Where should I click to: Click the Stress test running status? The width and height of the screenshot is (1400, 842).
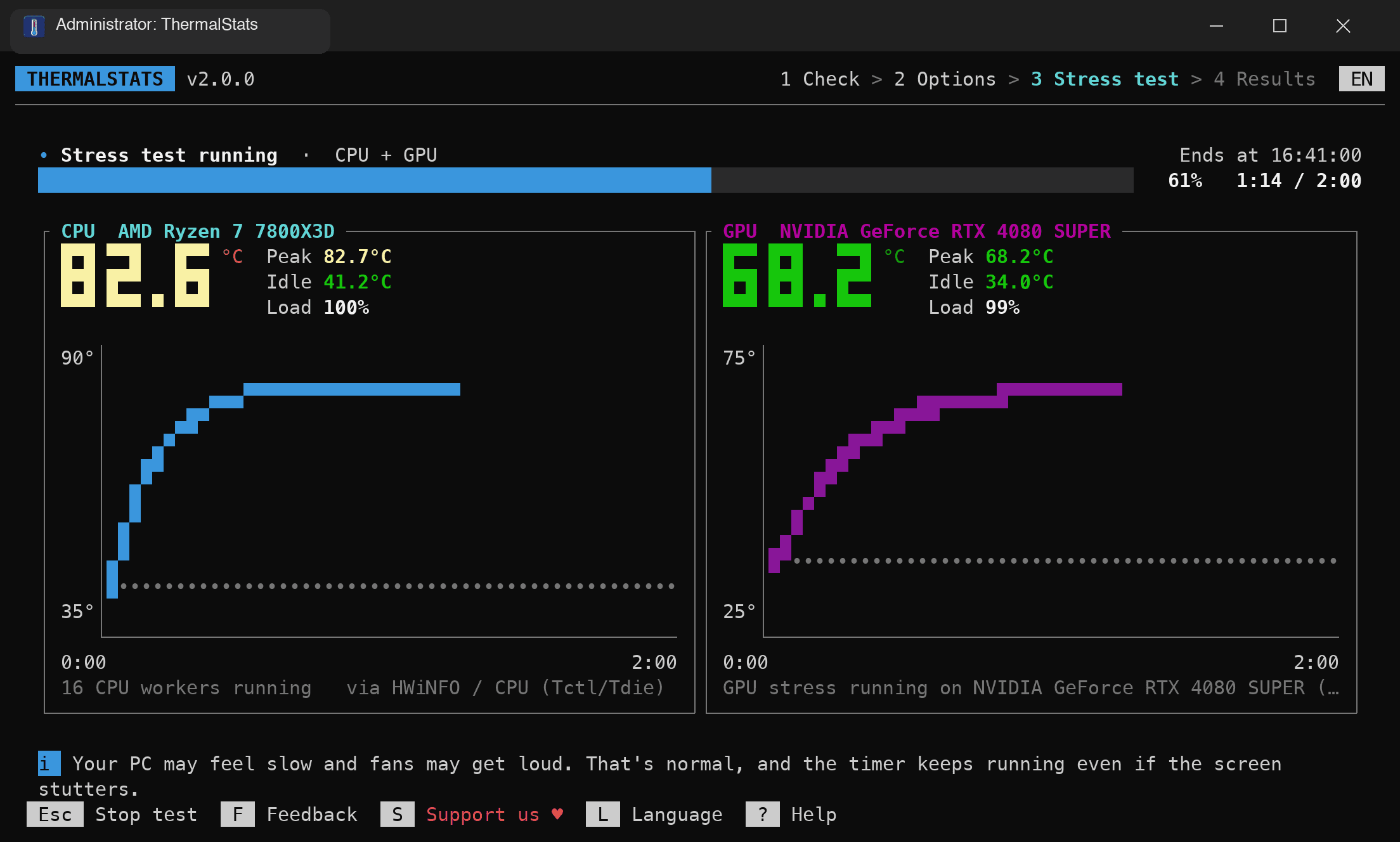coord(169,155)
